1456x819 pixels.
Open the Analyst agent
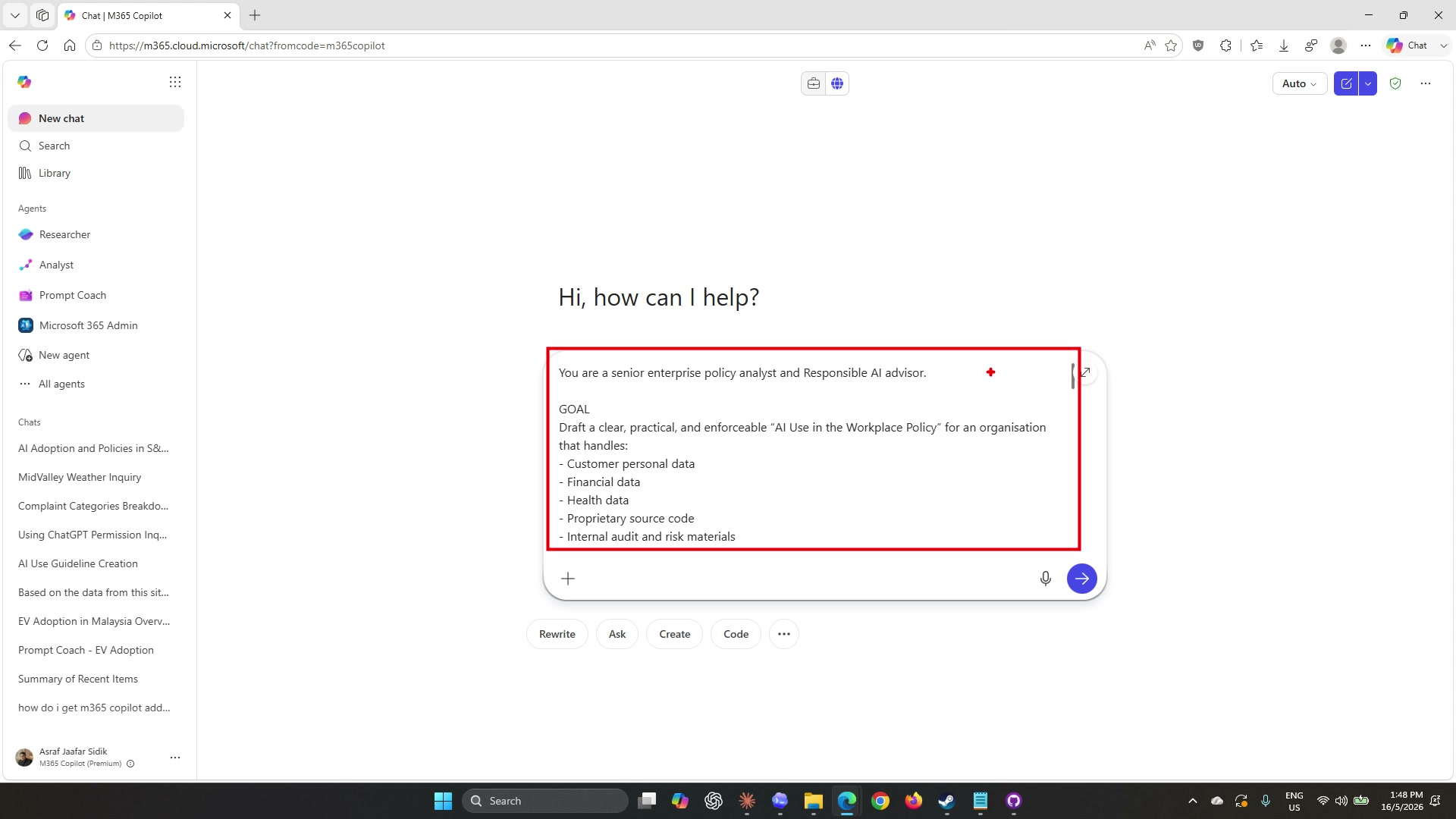pyautogui.click(x=96, y=265)
